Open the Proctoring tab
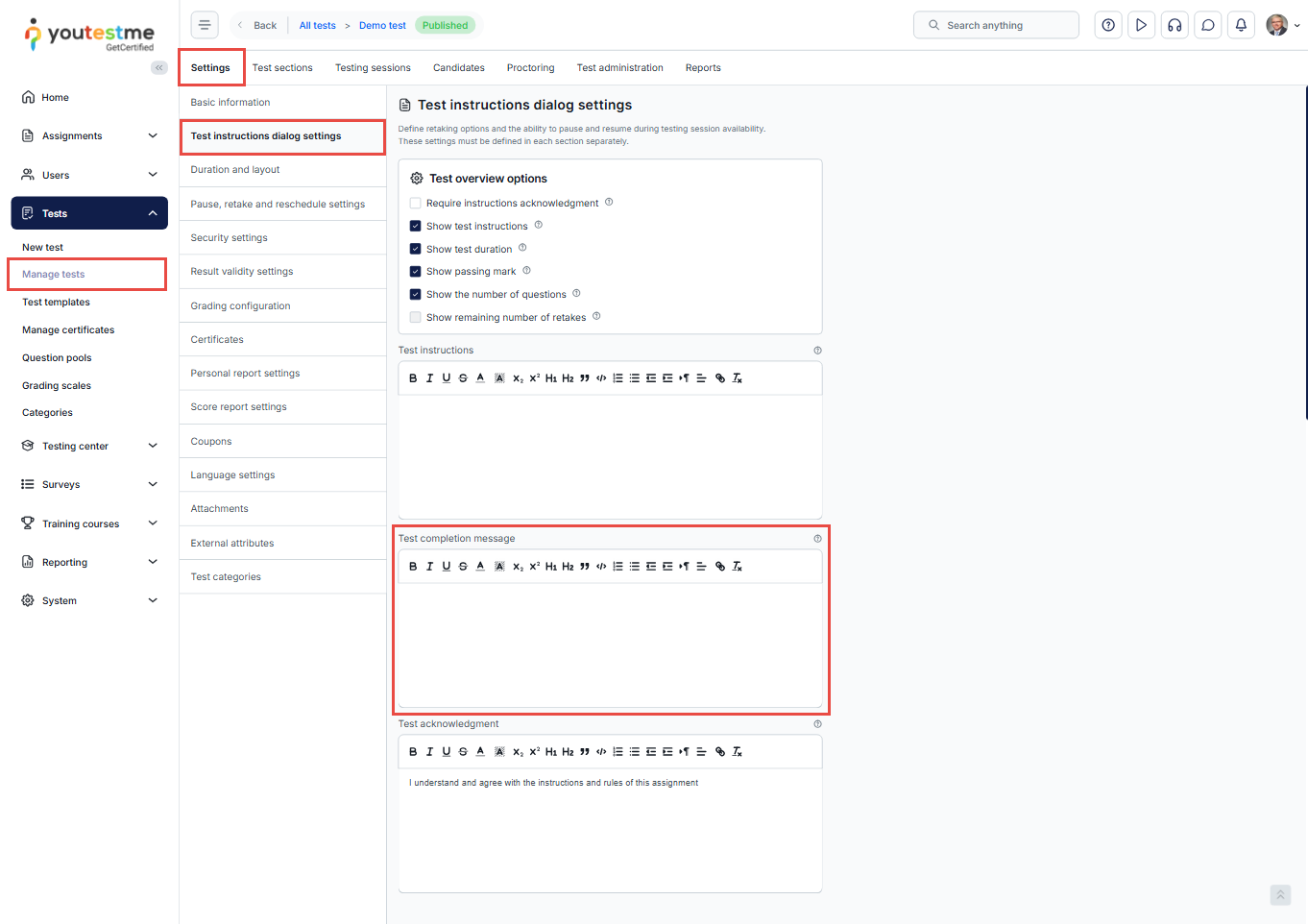Viewport: 1308px width, 924px height. point(531,68)
